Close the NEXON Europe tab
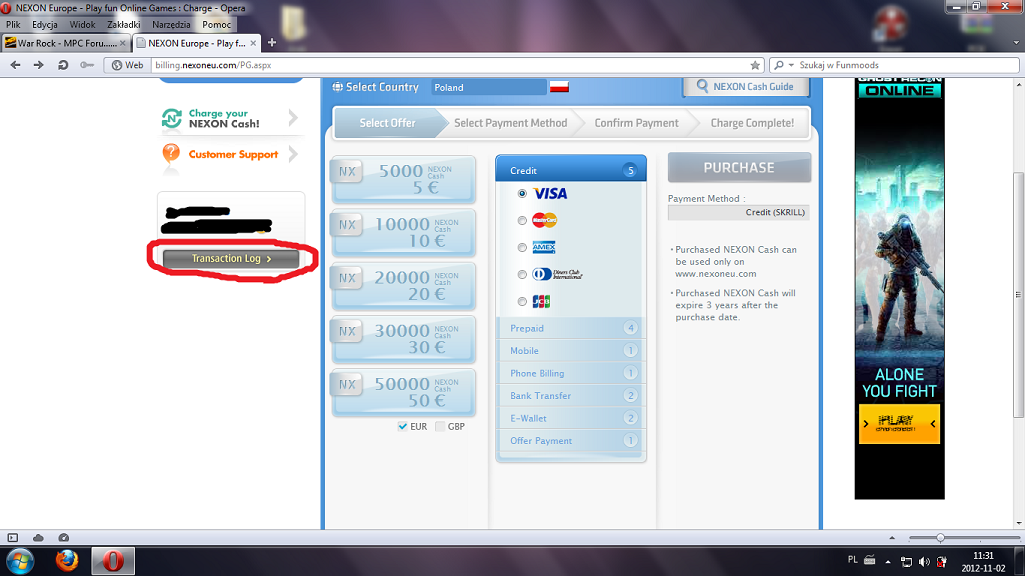Image resolution: width=1025 pixels, height=576 pixels. coord(253,43)
